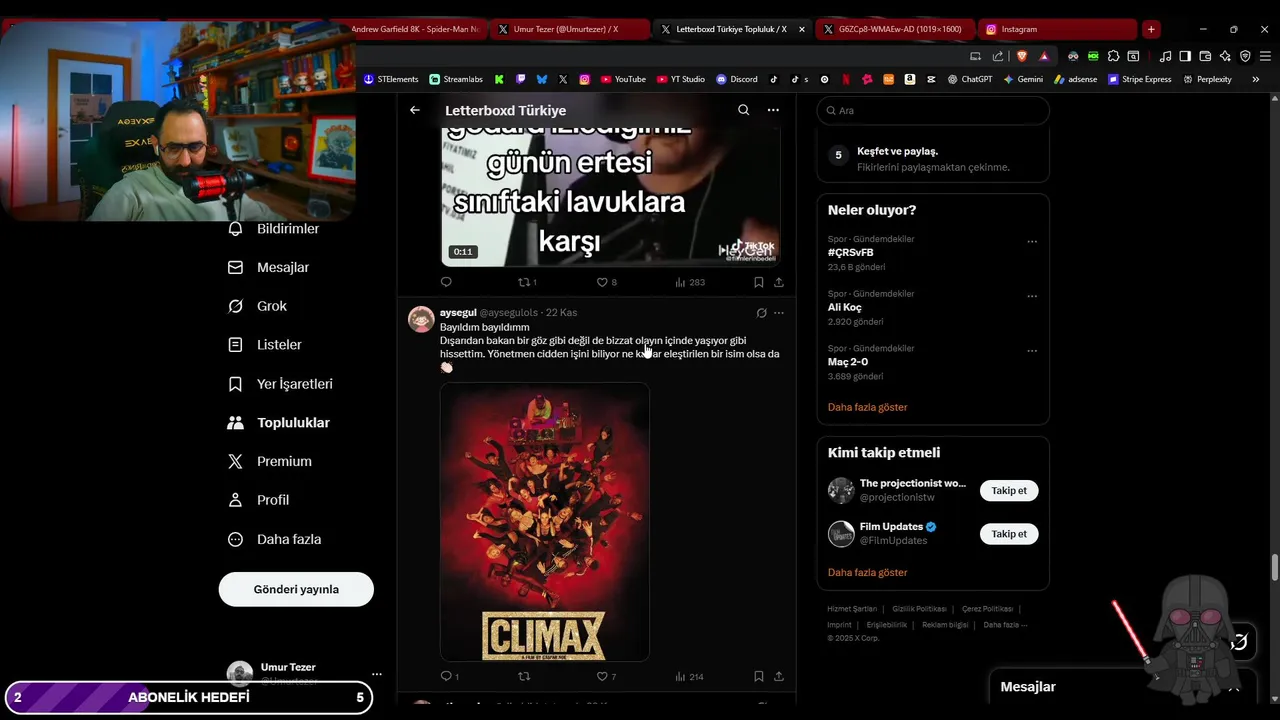Open the Gizlilik Politikası footer link
Screen dimensions: 1280x720
pos(919,609)
